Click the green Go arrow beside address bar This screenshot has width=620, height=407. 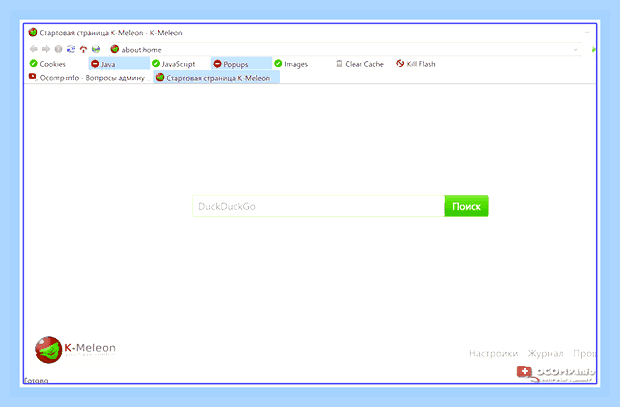point(593,49)
